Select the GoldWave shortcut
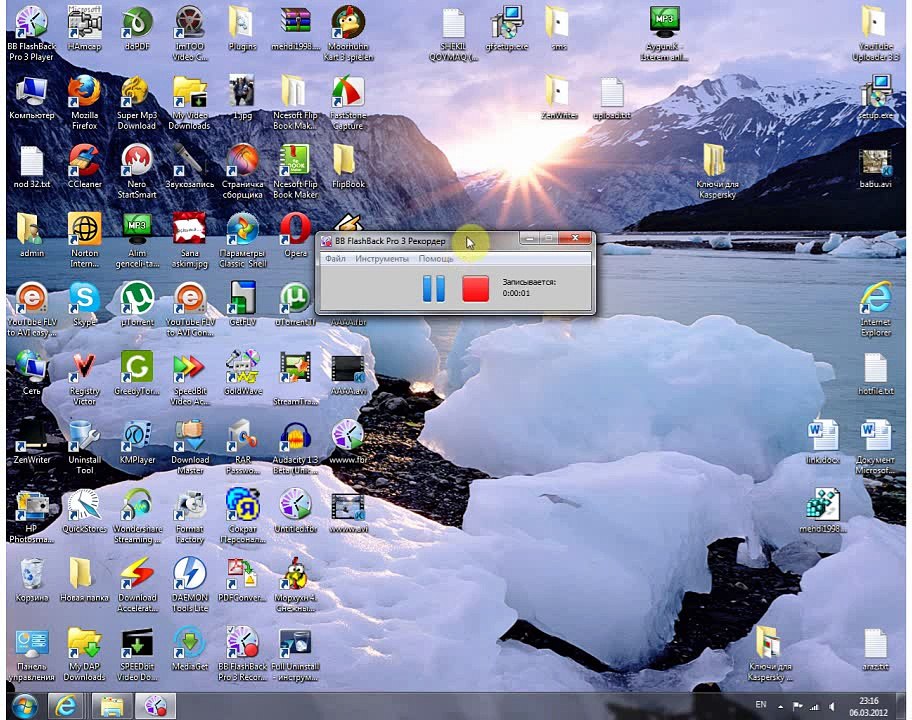The width and height of the screenshot is (912, 720). pos(243,373)
